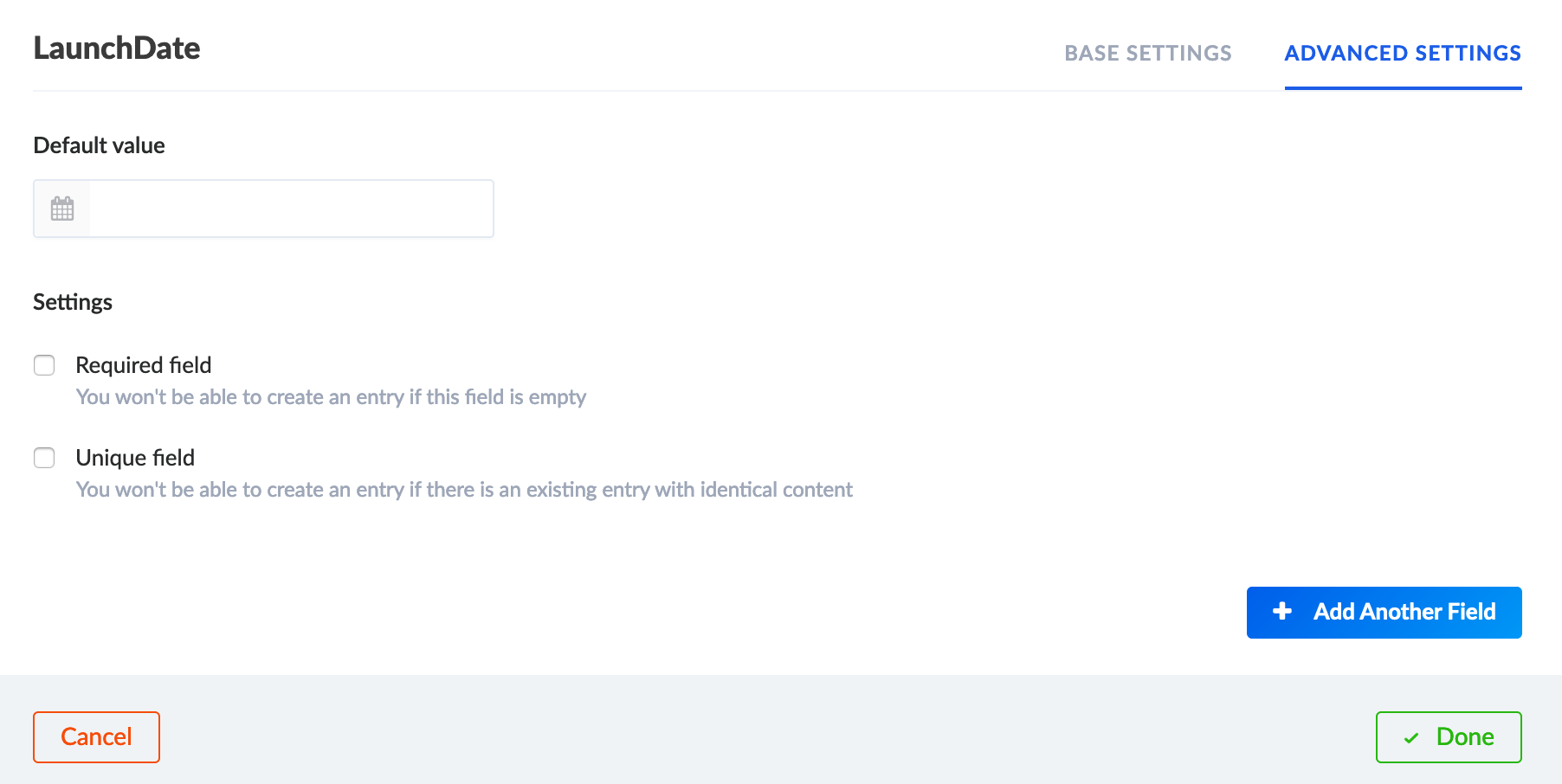Screen dimensions: 1562x784
Task: Enable the Unique field checkbox
Action: [x=44, y=458]
